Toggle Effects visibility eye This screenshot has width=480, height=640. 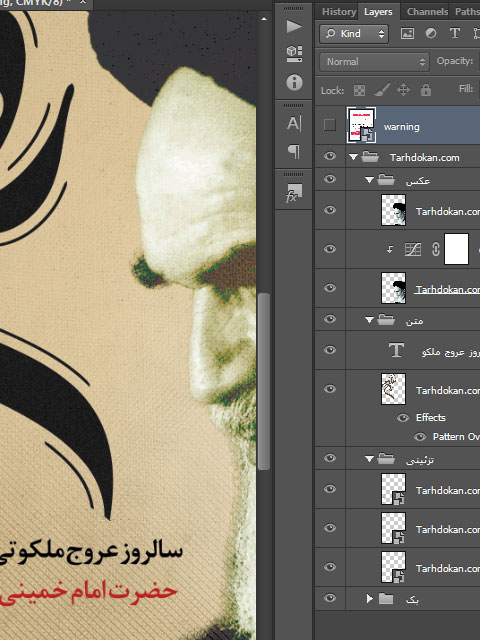[x=403, y=418]
